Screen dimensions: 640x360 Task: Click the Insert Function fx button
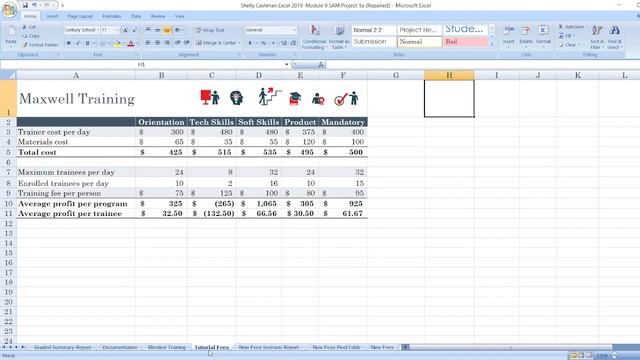321,64
